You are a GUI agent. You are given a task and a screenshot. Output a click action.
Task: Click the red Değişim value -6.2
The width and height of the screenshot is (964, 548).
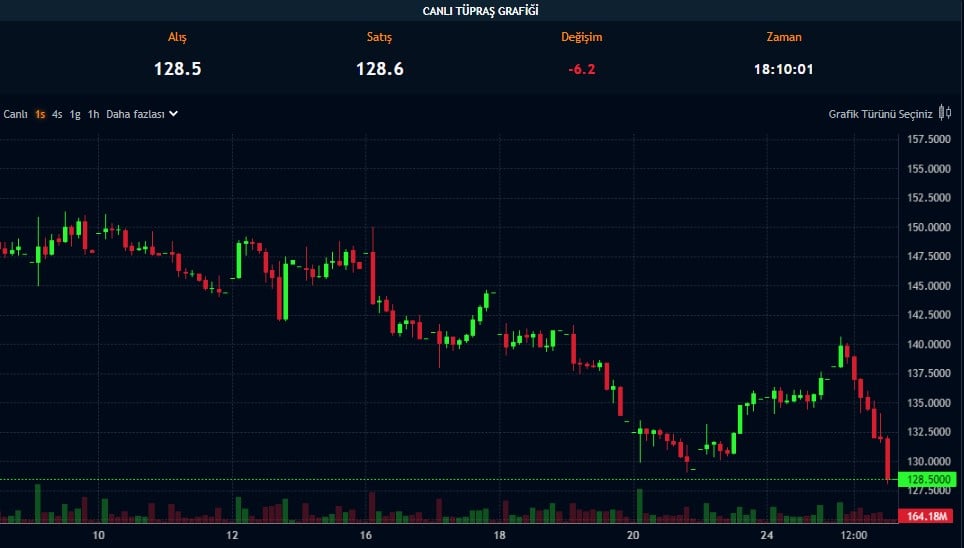tap(581, 69)
